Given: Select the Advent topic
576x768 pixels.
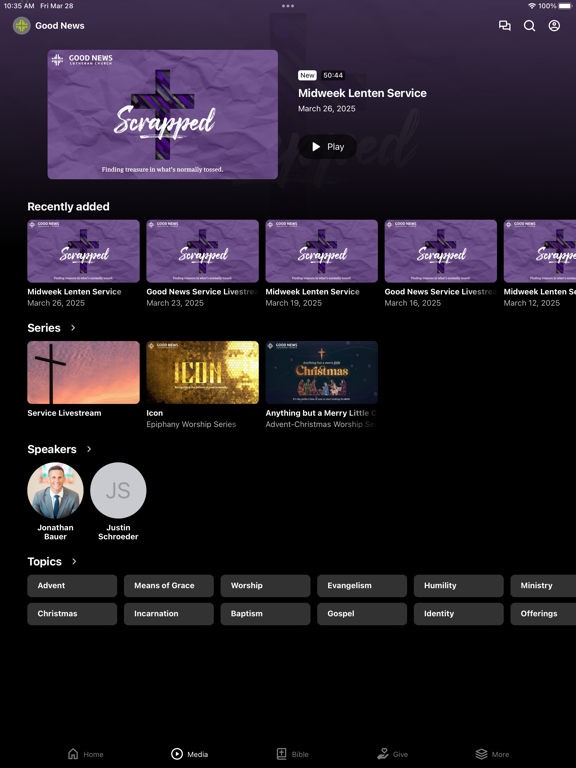Looking at the screenshot, I should click(72, 585).
